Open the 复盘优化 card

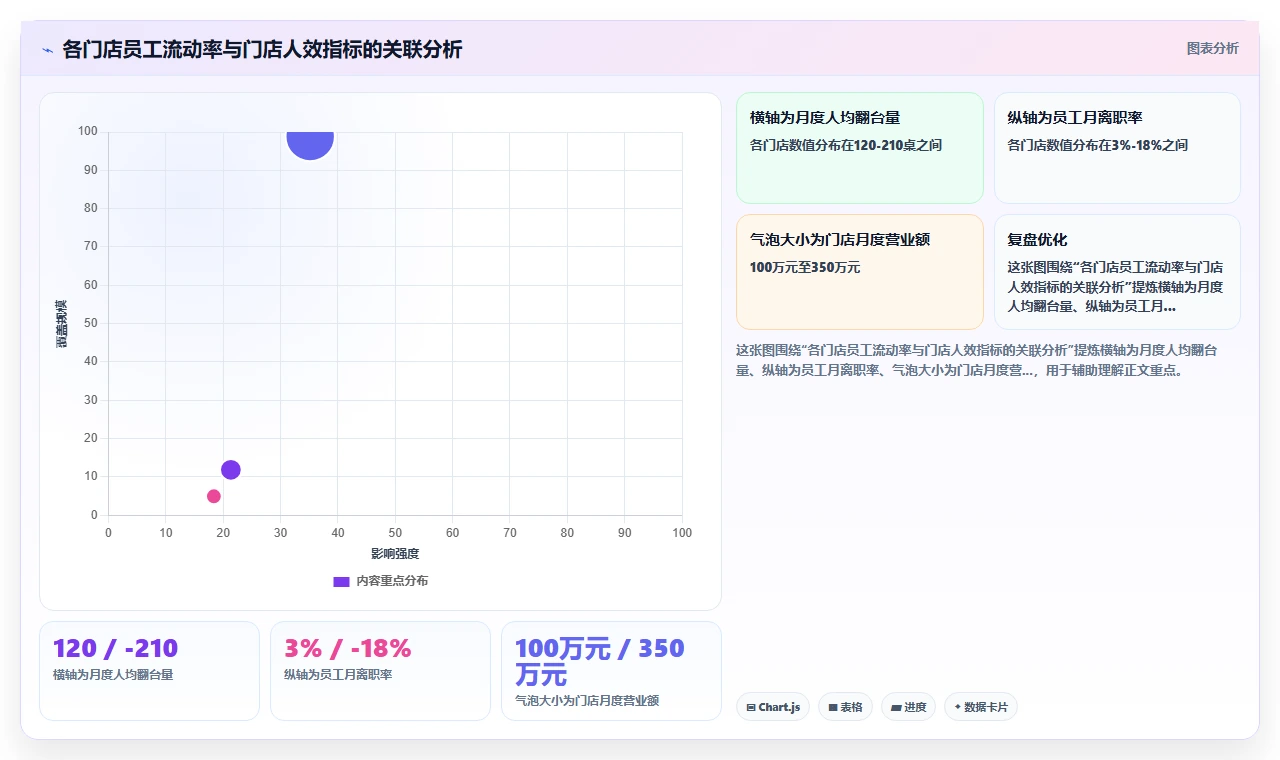click(x=1117, y=271)
